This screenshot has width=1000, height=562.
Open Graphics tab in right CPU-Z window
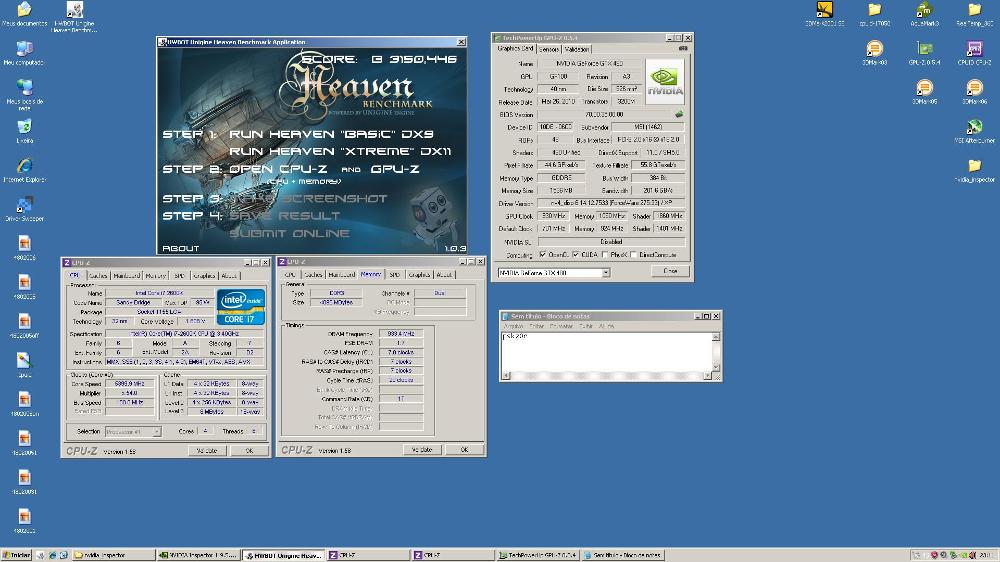point(419,274)
